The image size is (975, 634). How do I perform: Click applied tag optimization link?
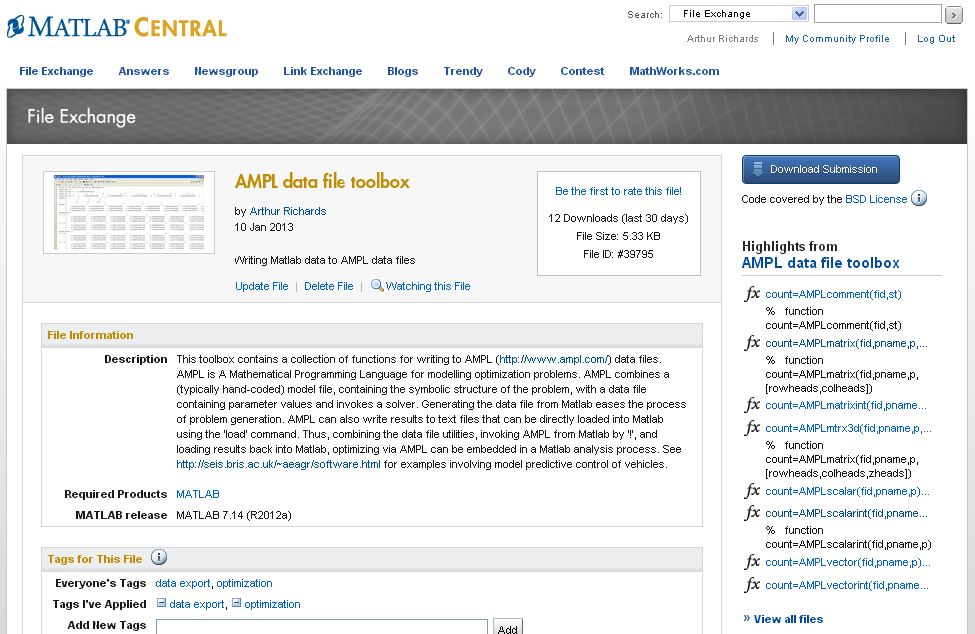[x=272, y=604]
